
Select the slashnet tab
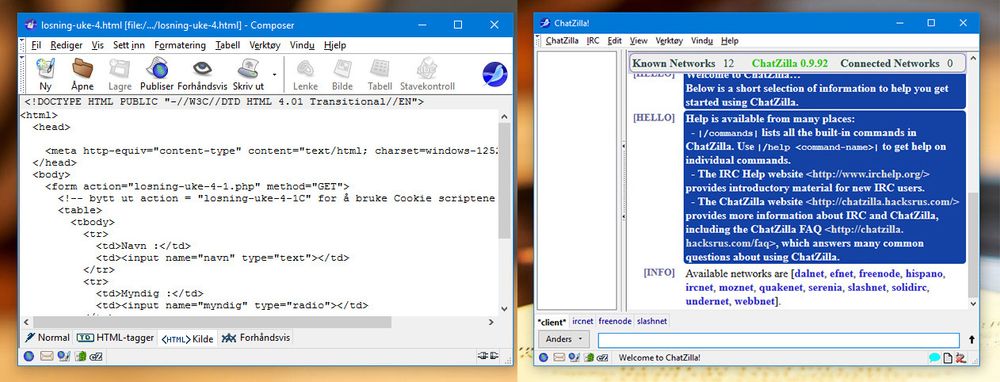click(652, 322)
